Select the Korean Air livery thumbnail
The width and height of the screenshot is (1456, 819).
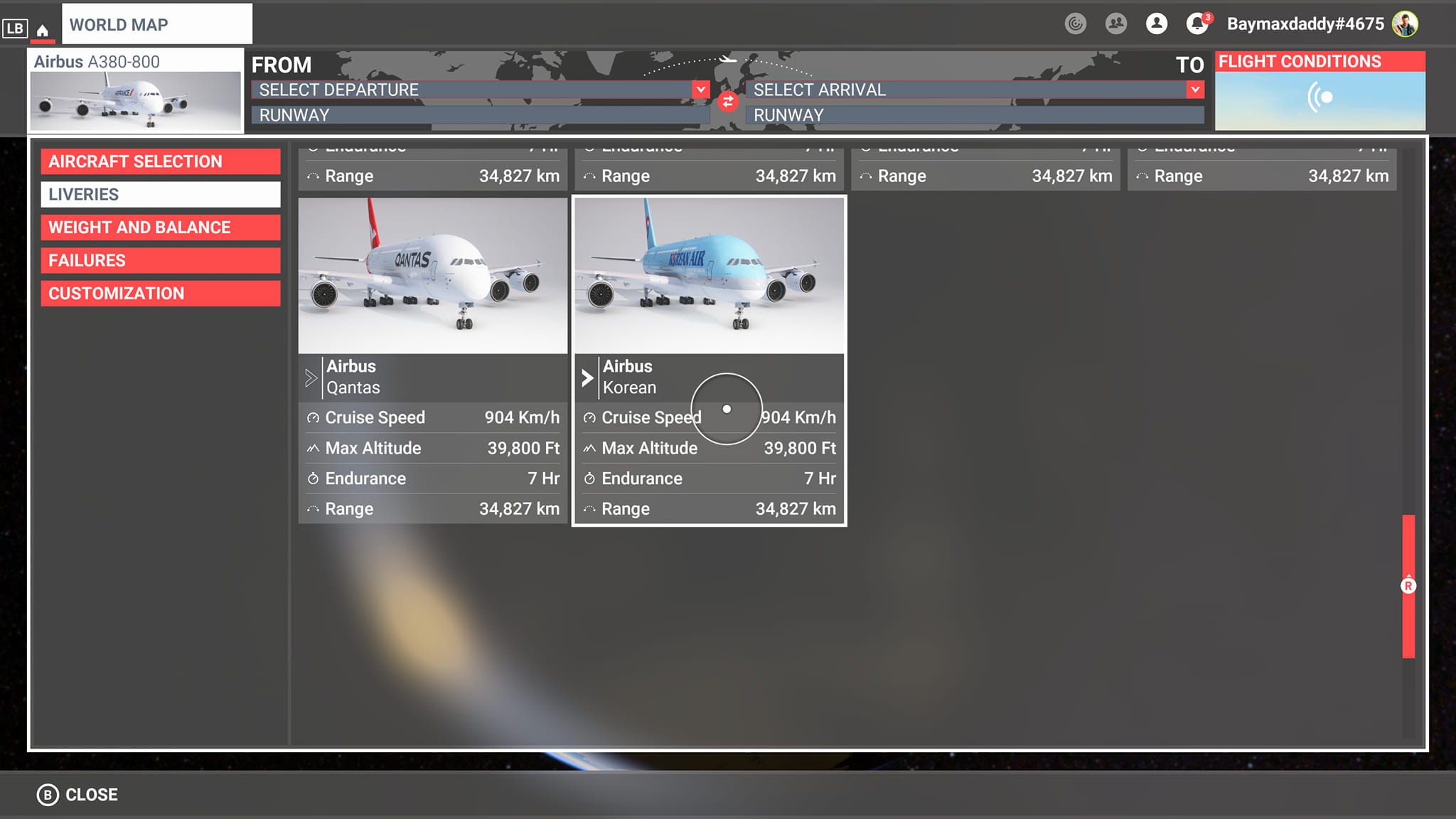pos(709,276)
